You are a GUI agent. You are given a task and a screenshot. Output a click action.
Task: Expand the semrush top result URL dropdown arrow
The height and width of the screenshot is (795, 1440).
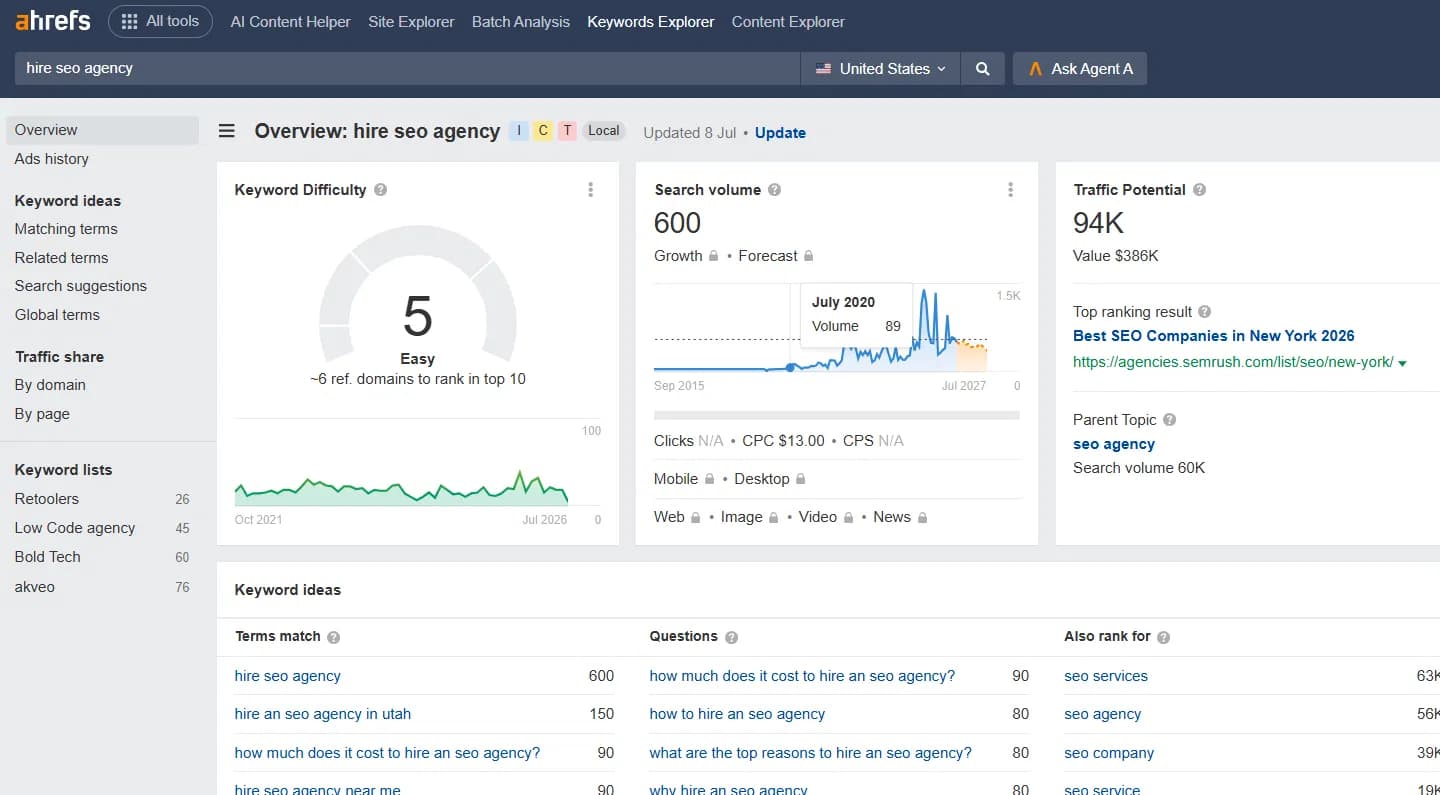[x=1402, y=363]
